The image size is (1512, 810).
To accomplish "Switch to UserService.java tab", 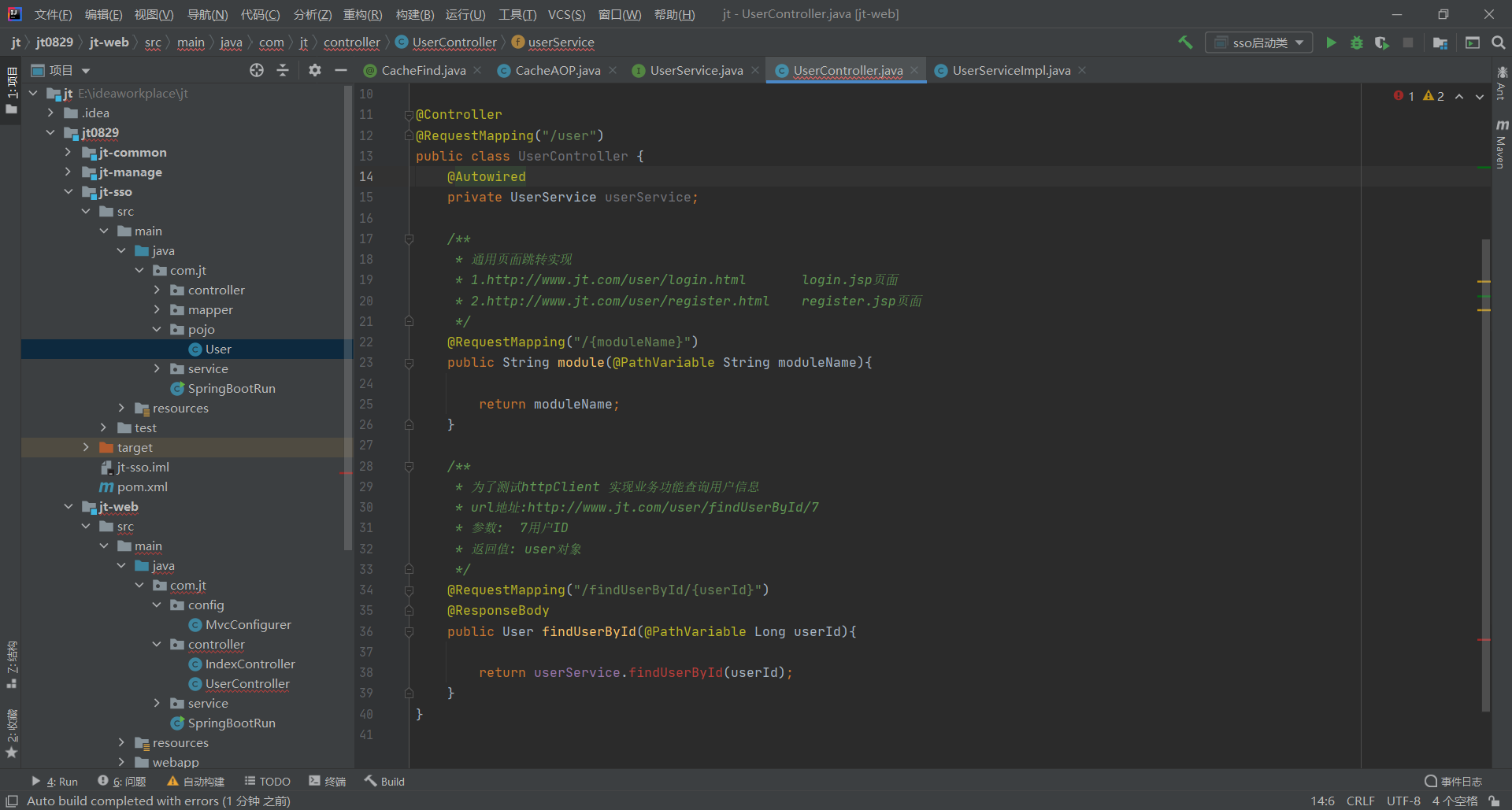I will pyautogui.click(x=695, y=70).
